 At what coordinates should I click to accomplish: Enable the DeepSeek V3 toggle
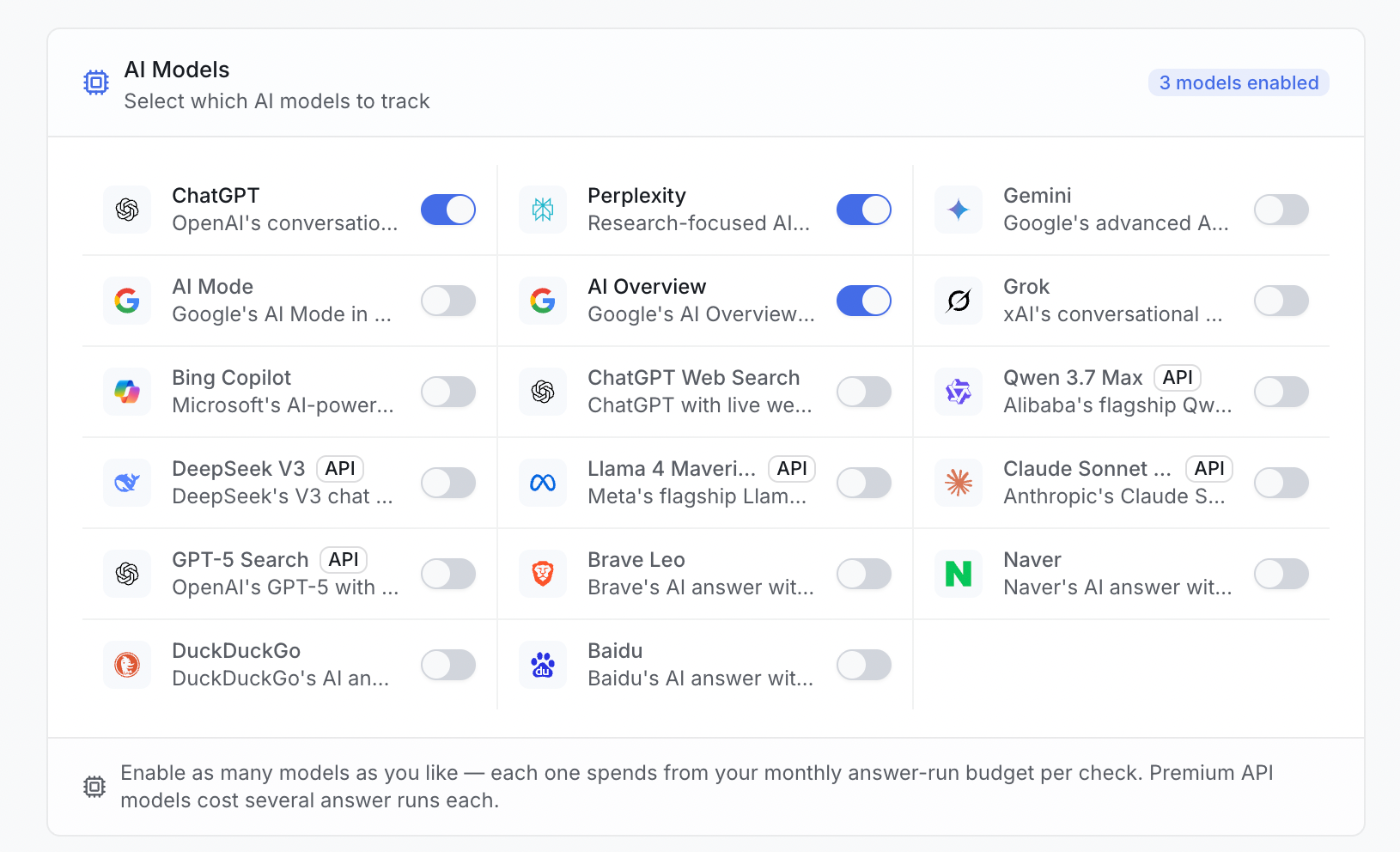[x=448, y=483]
